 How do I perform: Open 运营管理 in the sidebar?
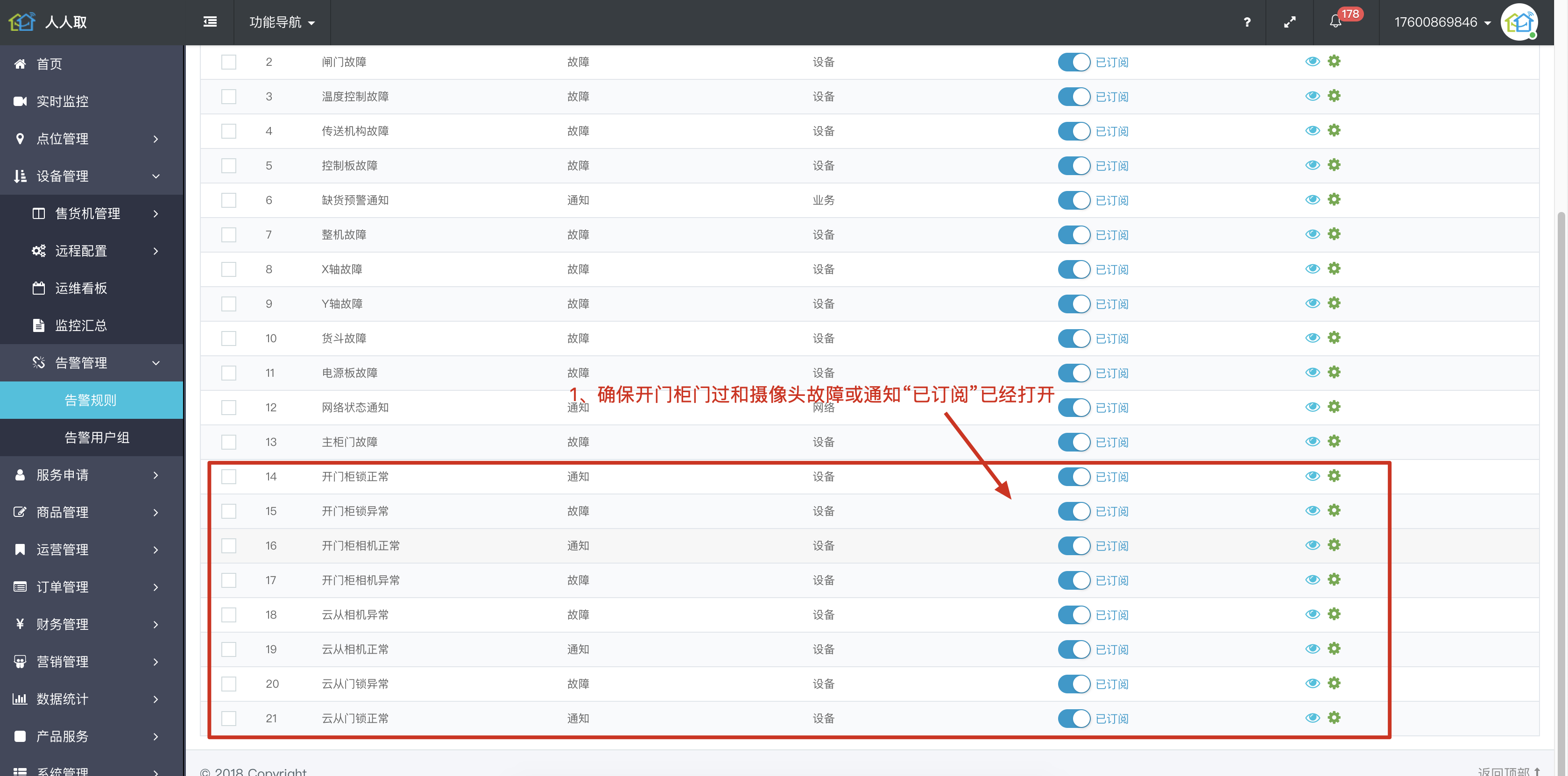[x=92, y=550]
